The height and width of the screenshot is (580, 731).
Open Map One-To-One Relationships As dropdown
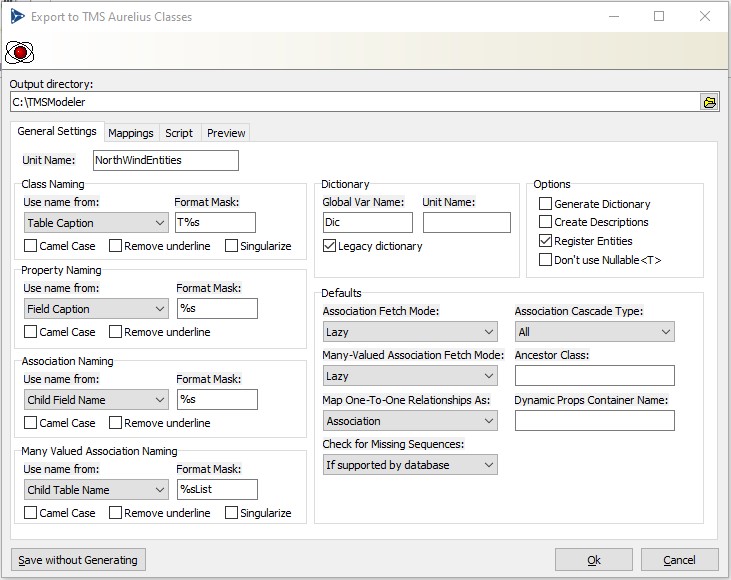[410, 421]
